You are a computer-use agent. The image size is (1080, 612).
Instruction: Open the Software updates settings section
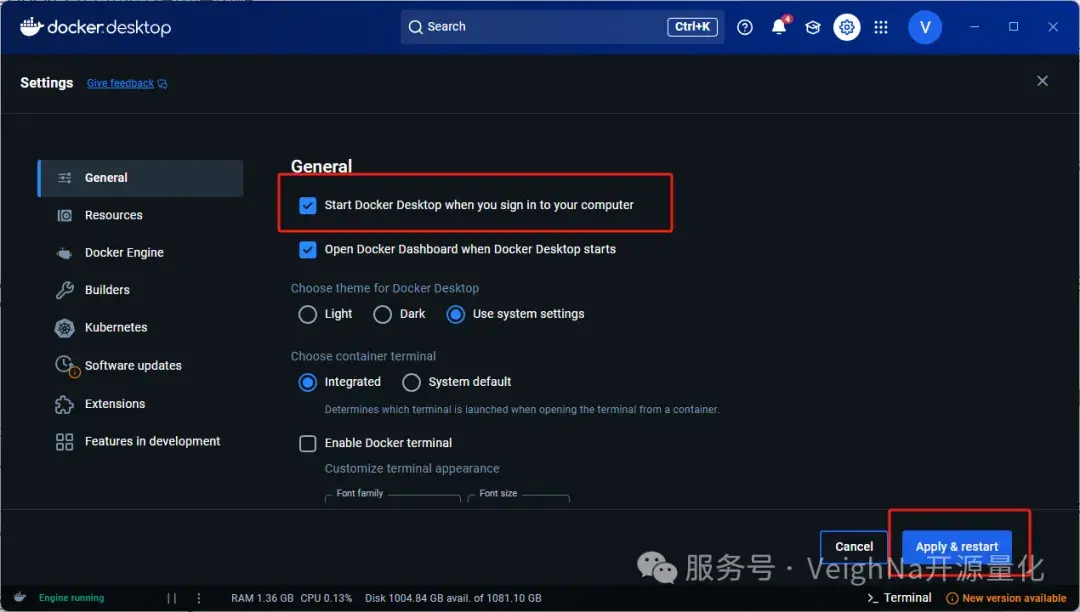tap(133, 365)
